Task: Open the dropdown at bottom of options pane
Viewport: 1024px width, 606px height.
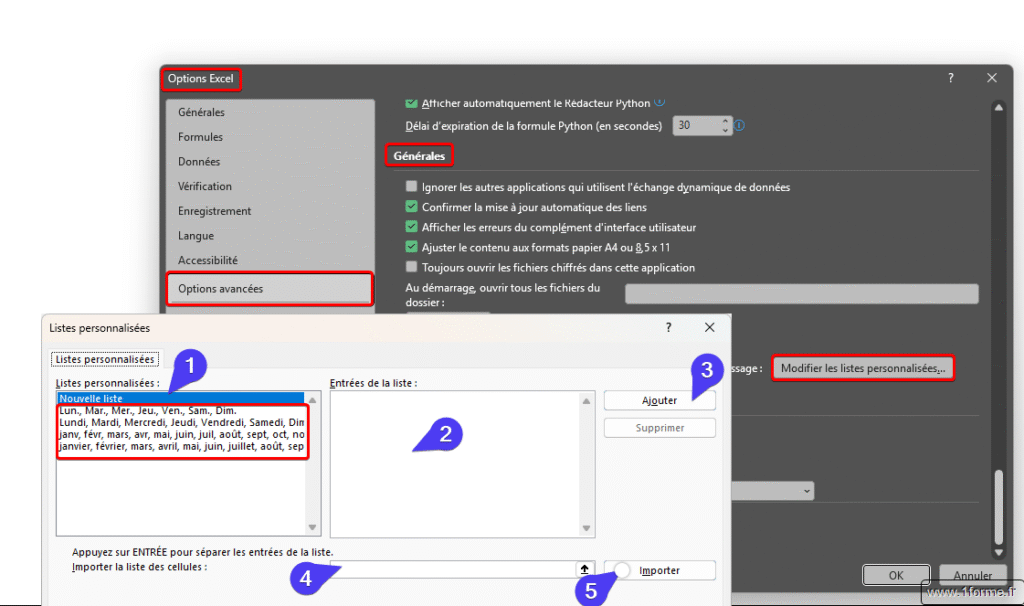Action: point(806,491)
